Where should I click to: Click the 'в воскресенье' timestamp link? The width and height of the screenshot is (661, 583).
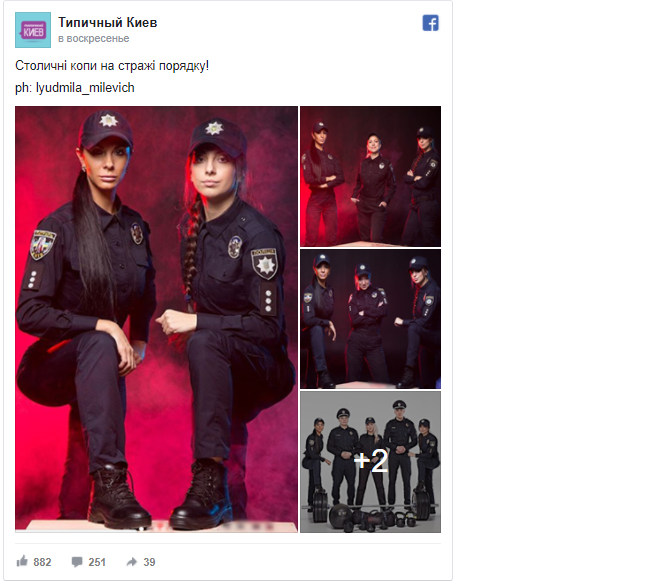94,38
